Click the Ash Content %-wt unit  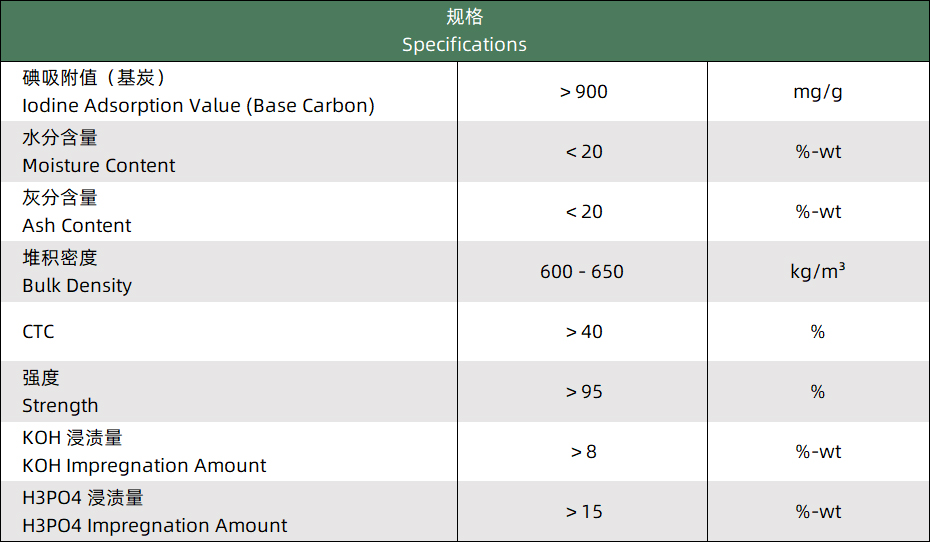[817, 212]
